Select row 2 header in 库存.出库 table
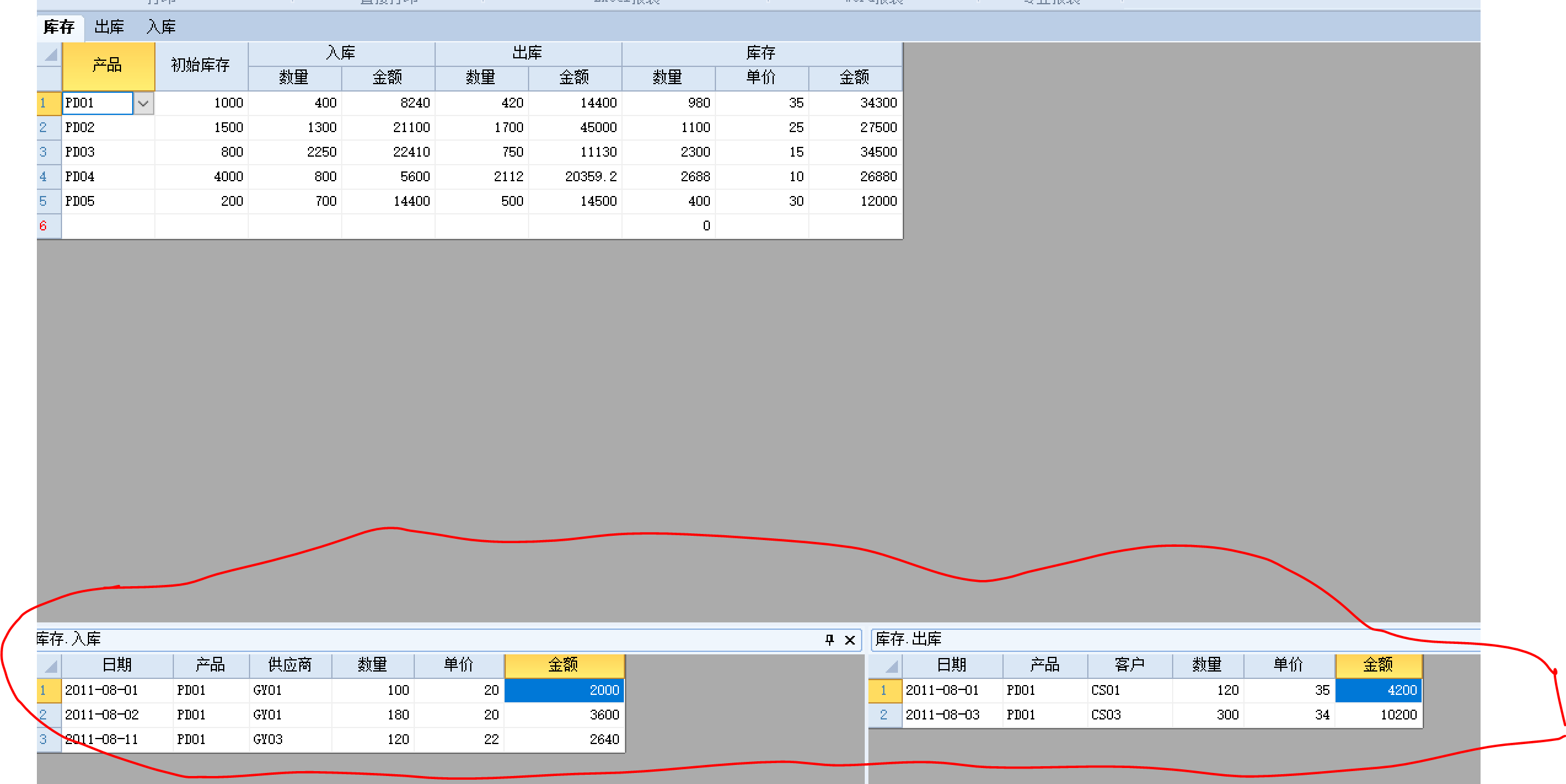Screen dimensions: 1566x784 pyautogui.click(x=884, y=715)
